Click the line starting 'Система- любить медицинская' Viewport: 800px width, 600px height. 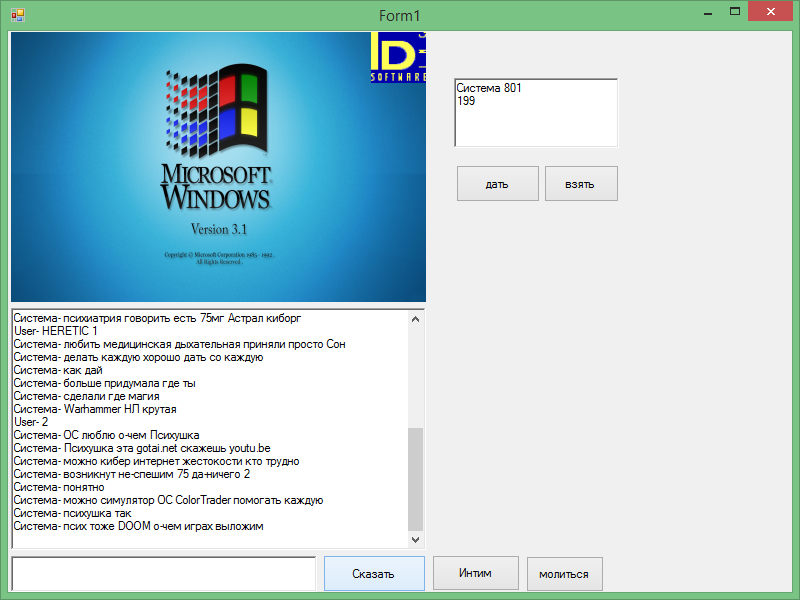180,344
